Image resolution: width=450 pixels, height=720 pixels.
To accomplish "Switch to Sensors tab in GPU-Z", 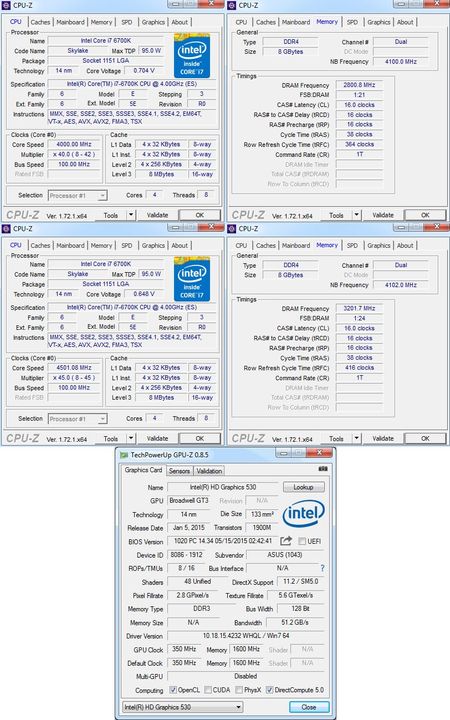I will click(x=179, y=471).
